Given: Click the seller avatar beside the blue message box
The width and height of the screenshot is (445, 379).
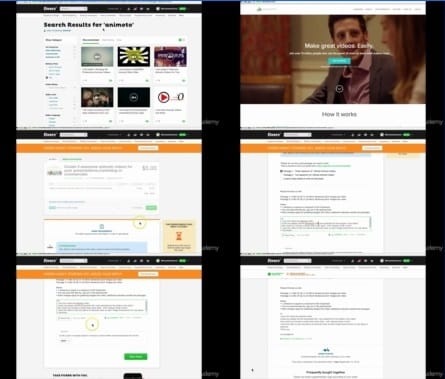Looking at the screenshot, I should 50,247.
